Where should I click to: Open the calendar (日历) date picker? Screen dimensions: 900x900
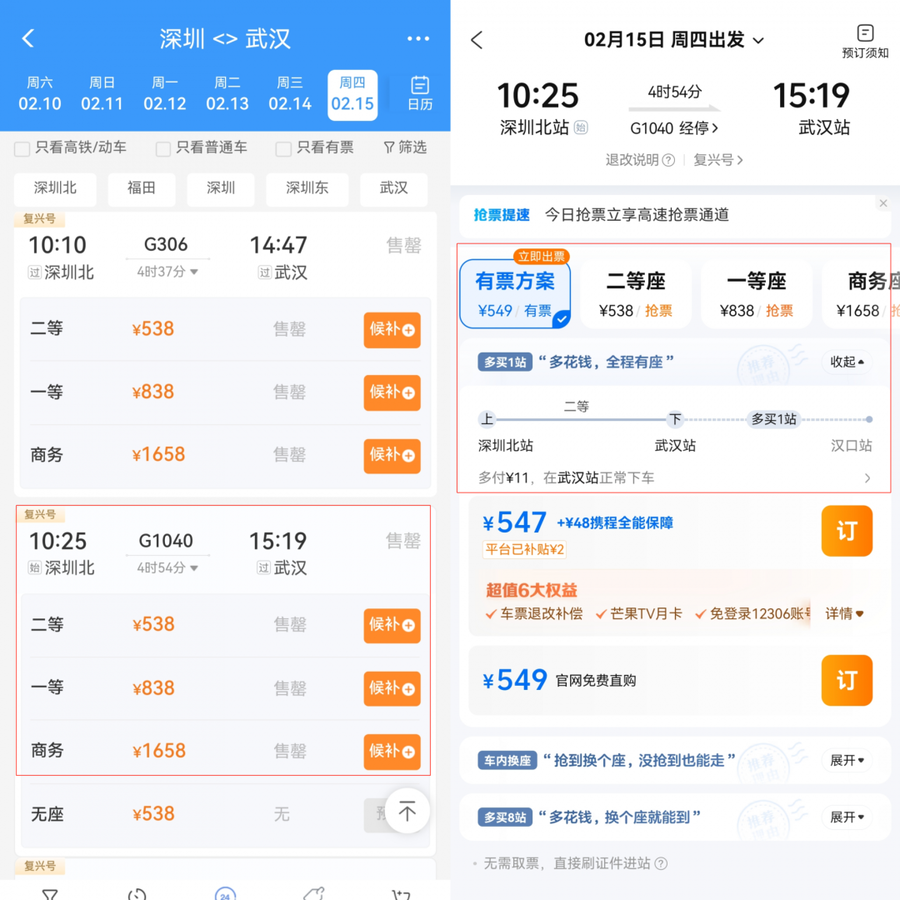click(x=420, y=94)
